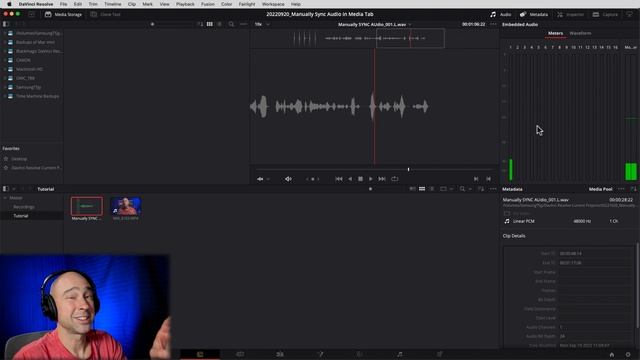This screenshot has height=360, width=640.
Task: Mark in point icon
Action: [476, 179]
